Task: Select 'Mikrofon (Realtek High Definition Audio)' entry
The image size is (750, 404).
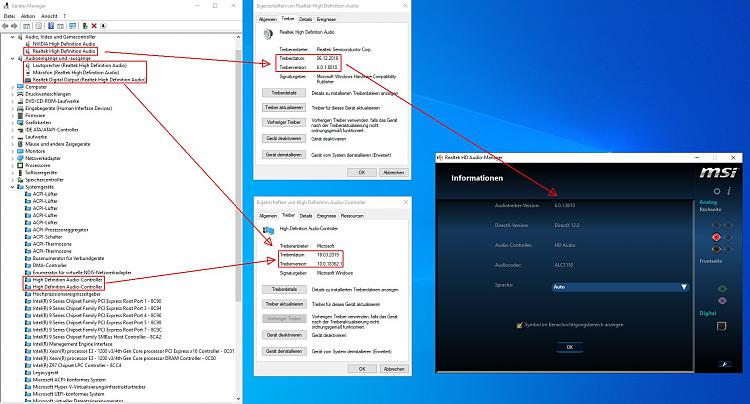Action: coord(76,73)
